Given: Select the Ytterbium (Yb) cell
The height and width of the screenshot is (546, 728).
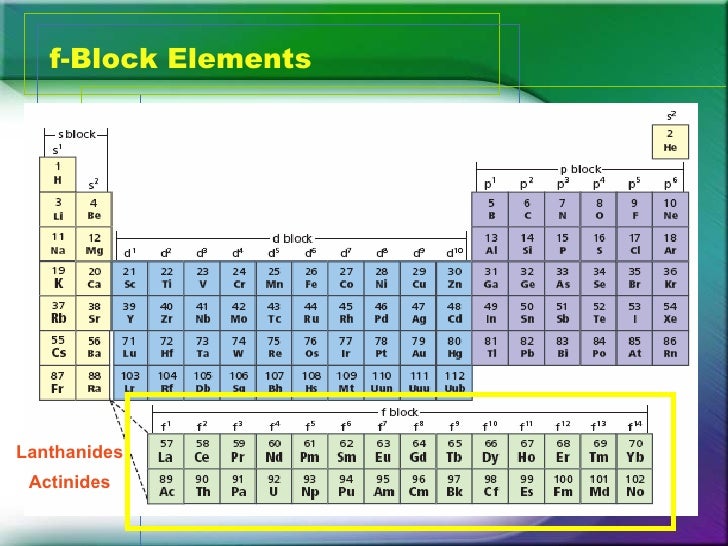Looking at the screenshot, I should pos(635,451).
